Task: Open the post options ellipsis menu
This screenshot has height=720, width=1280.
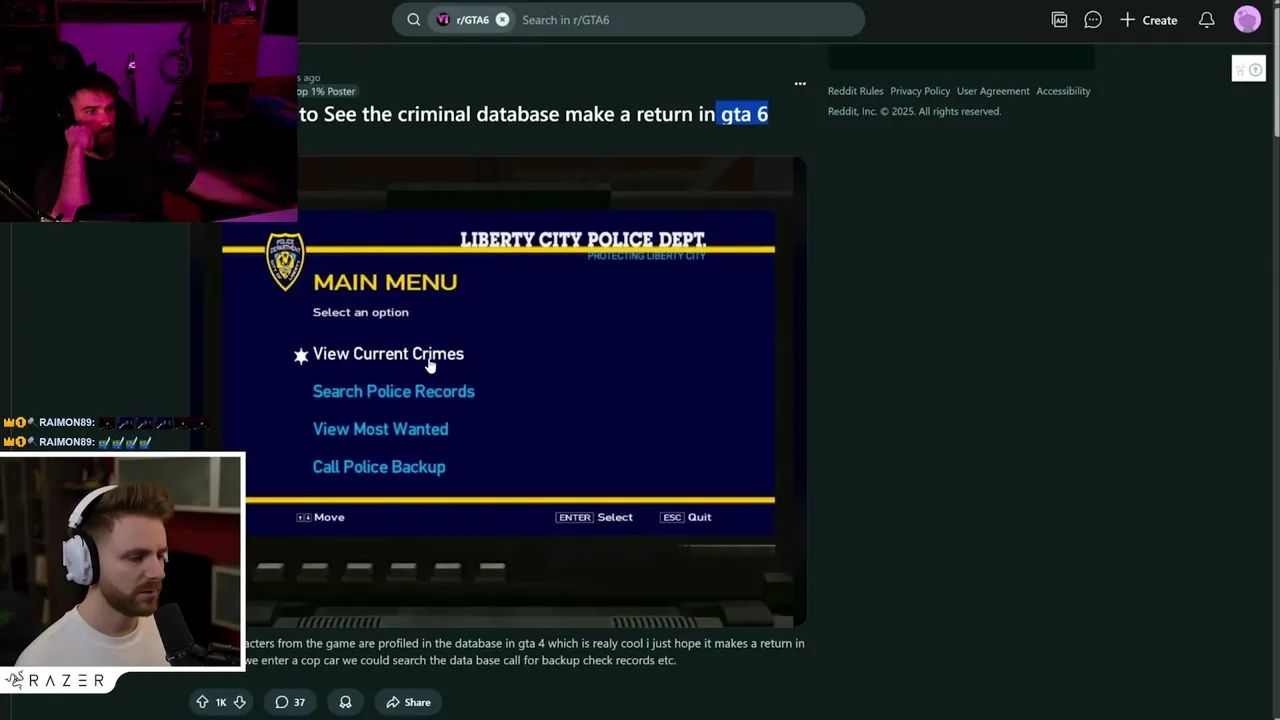Action: tap(800, 84)
